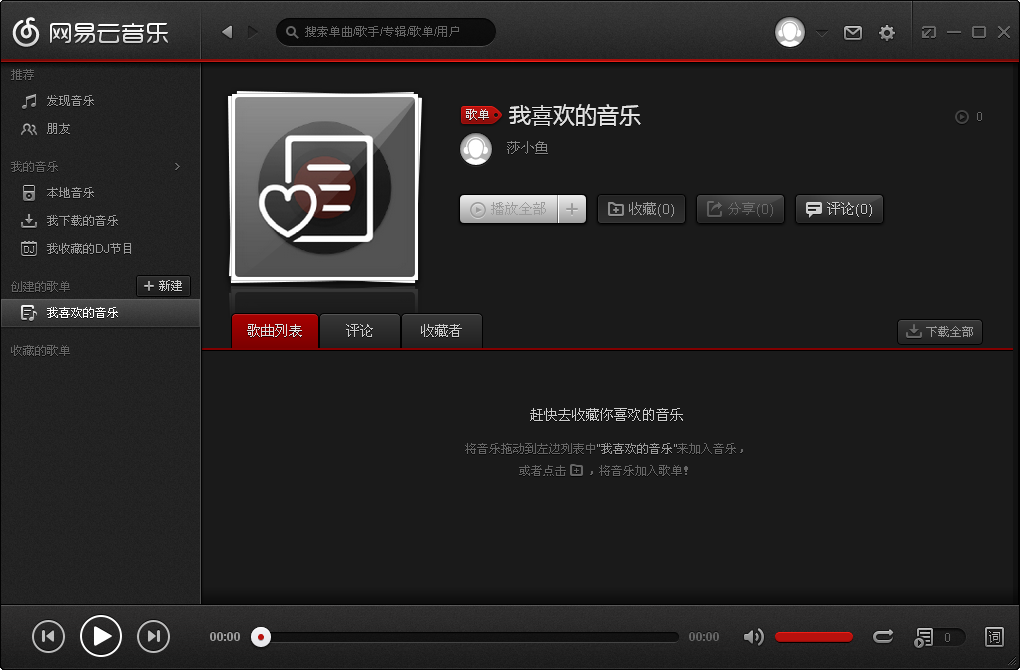Click the 收藏(0) button
This screenshot has height=670, width=1020.
[x=641, y=209]
